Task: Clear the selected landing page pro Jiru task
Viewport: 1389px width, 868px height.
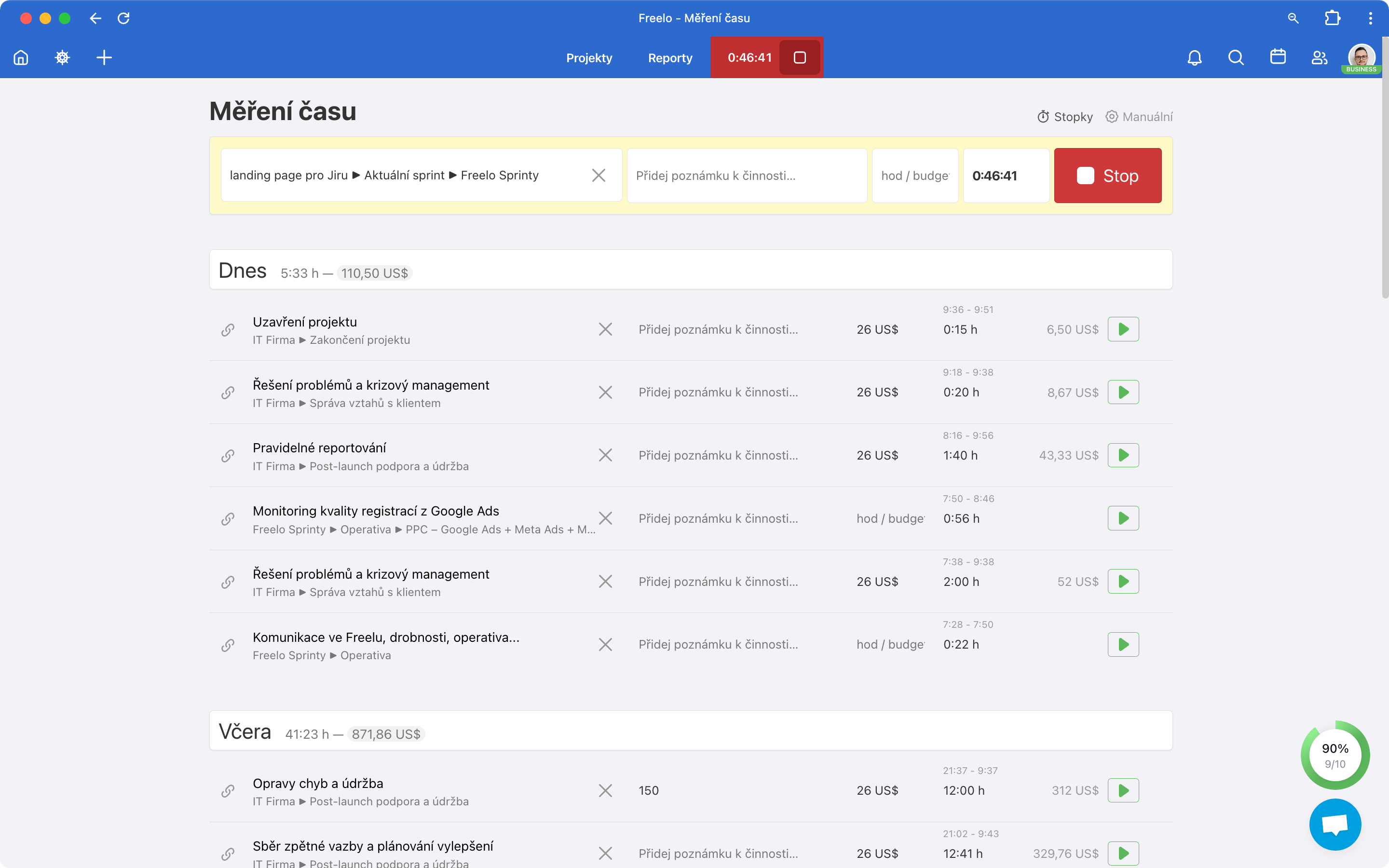Action: 599,175
